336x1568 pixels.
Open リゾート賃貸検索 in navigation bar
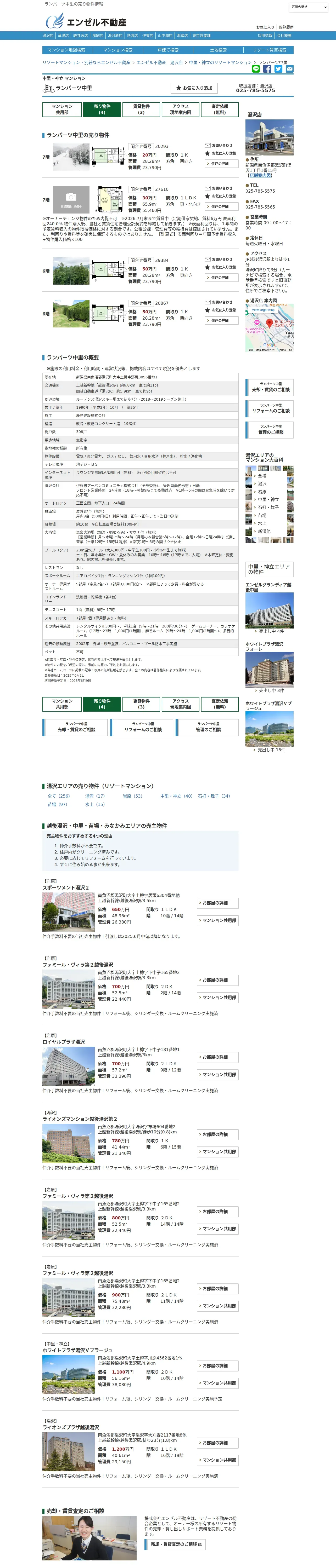coord(269,50)
